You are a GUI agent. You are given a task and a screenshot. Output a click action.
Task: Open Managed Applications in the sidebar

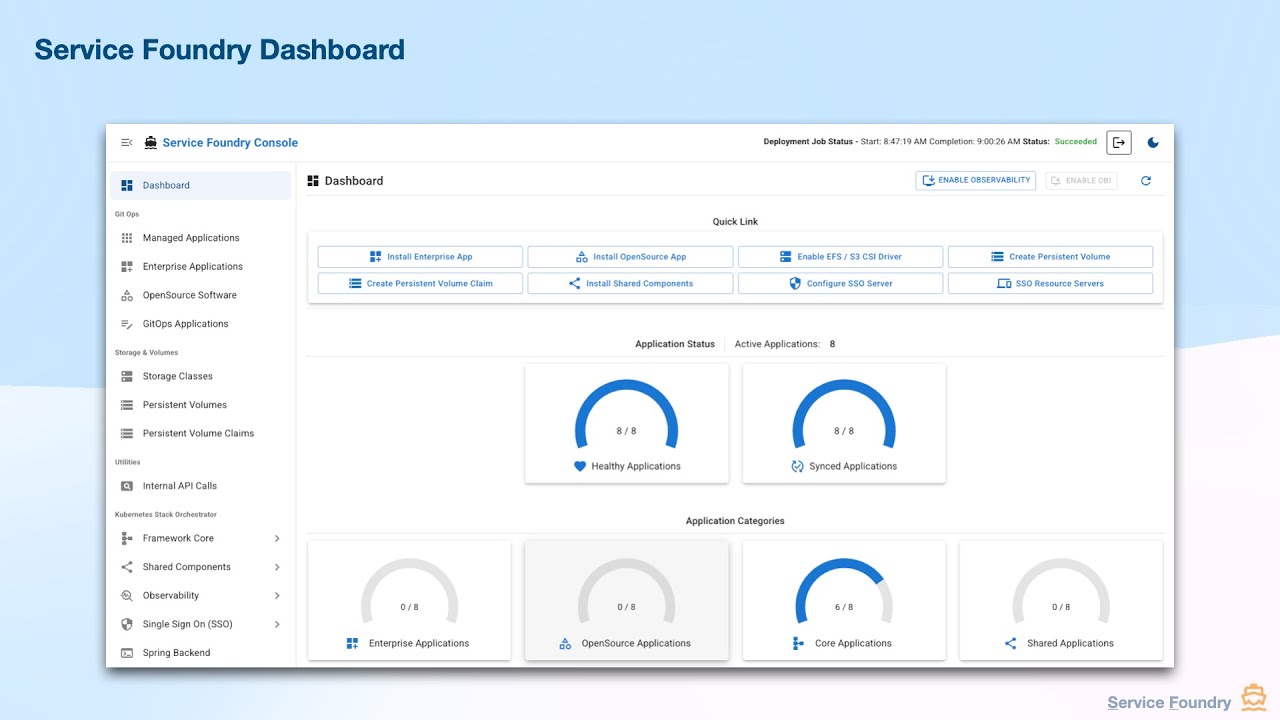(201, 238)
